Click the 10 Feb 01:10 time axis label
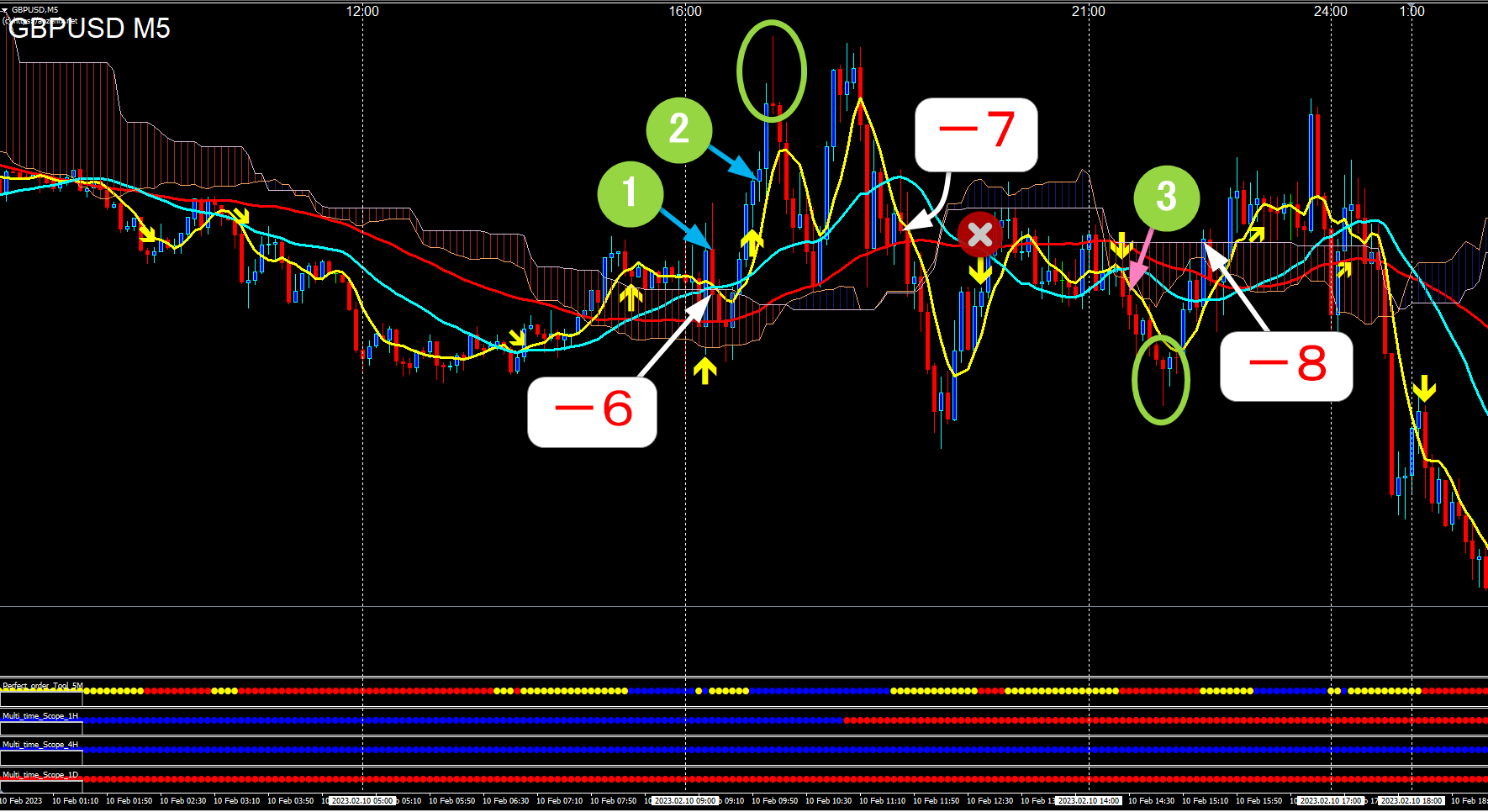The width and height of the screenshot is (1488, 812). click(76, 801)
